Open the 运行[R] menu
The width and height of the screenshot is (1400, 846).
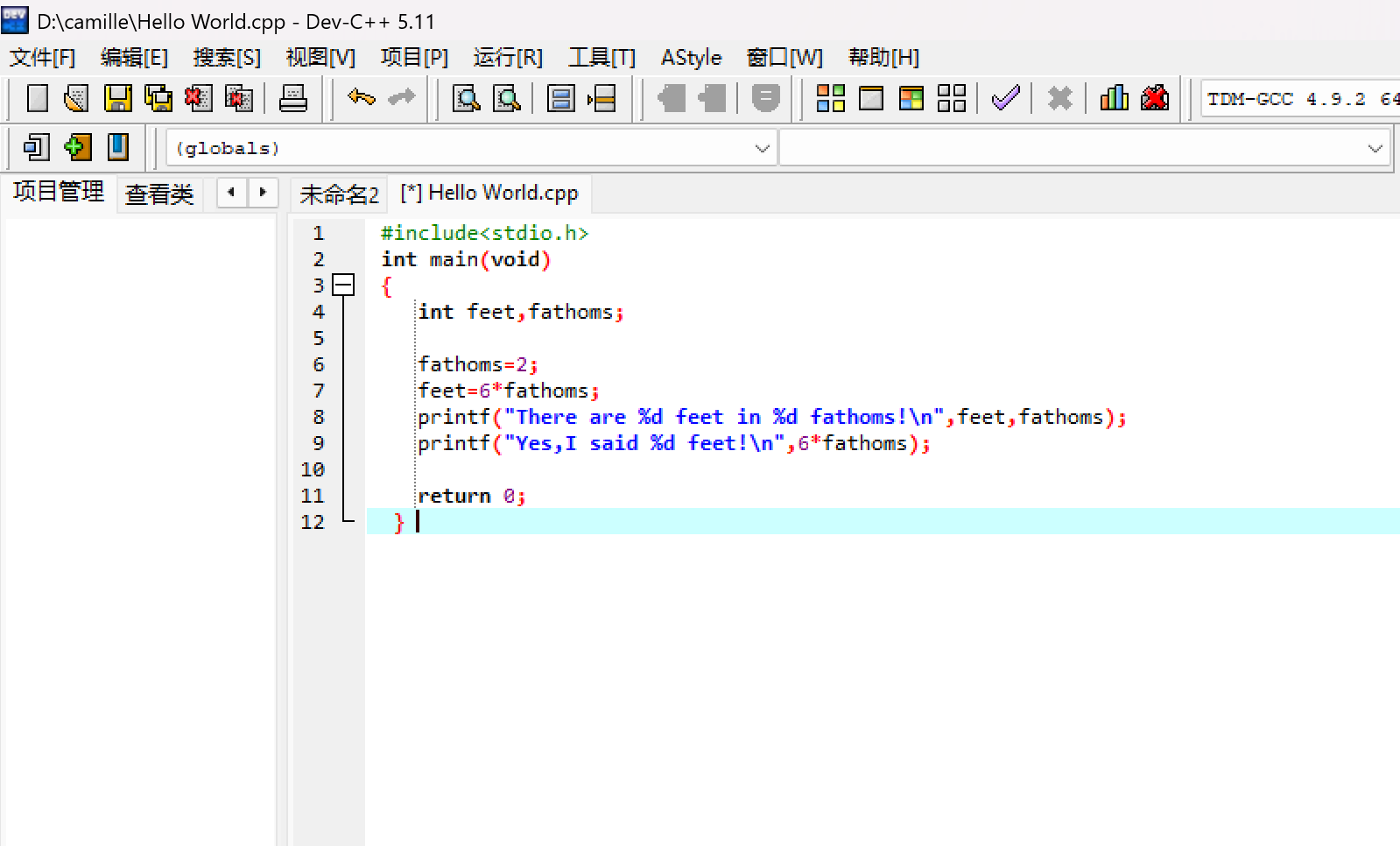[508, 58]
